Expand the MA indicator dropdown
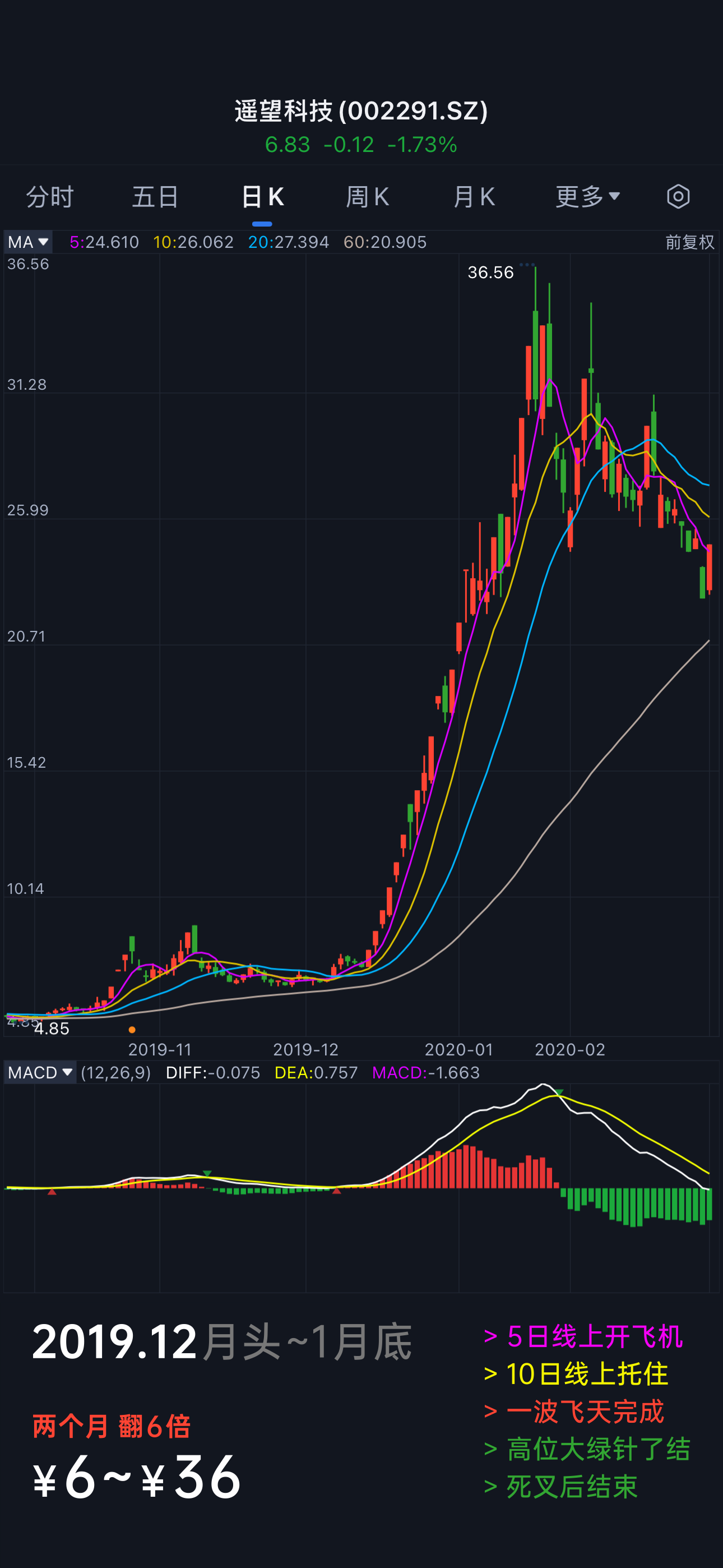This screenshot has height=1568, width=723. (28, 242)
